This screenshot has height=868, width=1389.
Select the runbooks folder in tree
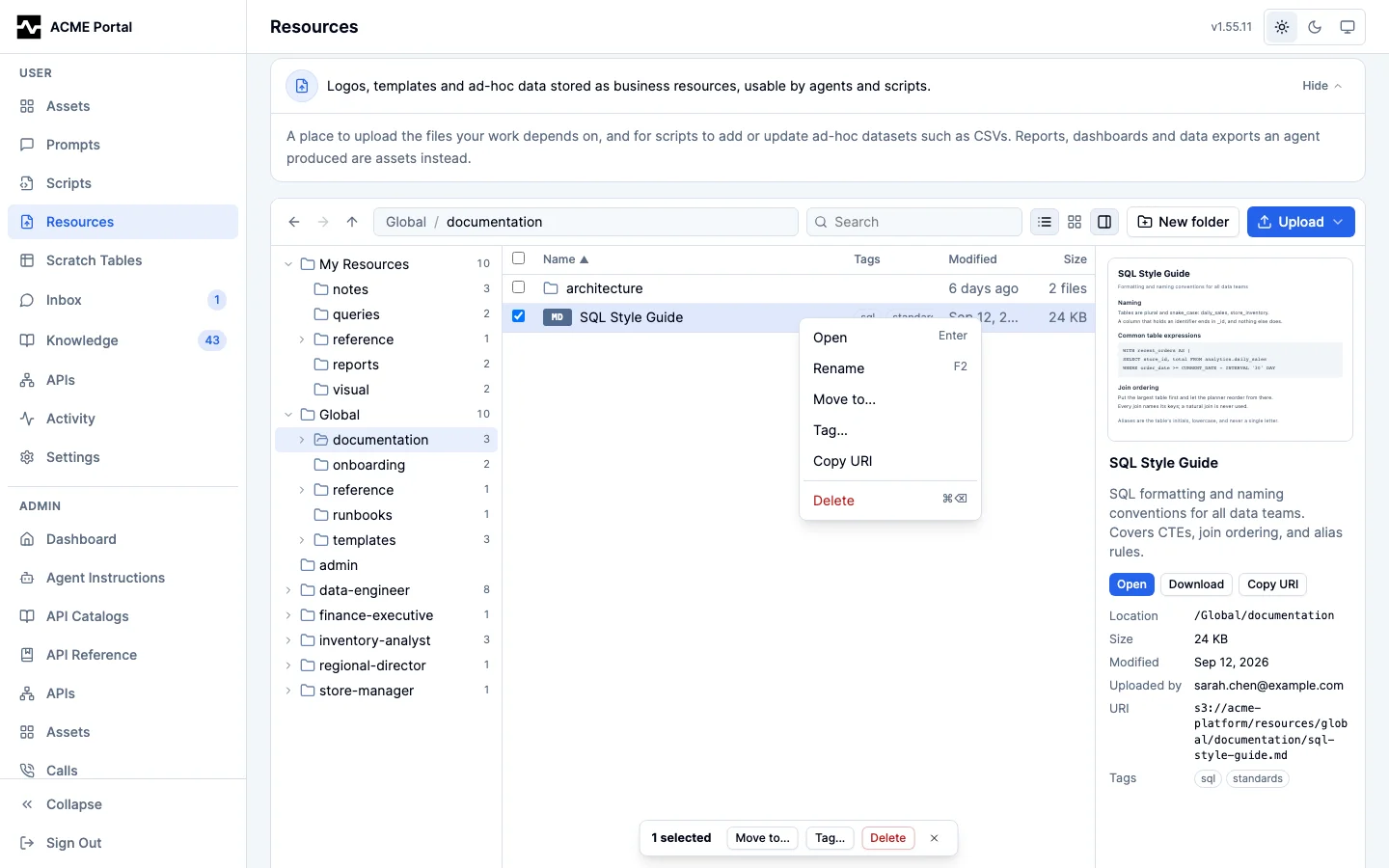387,515
